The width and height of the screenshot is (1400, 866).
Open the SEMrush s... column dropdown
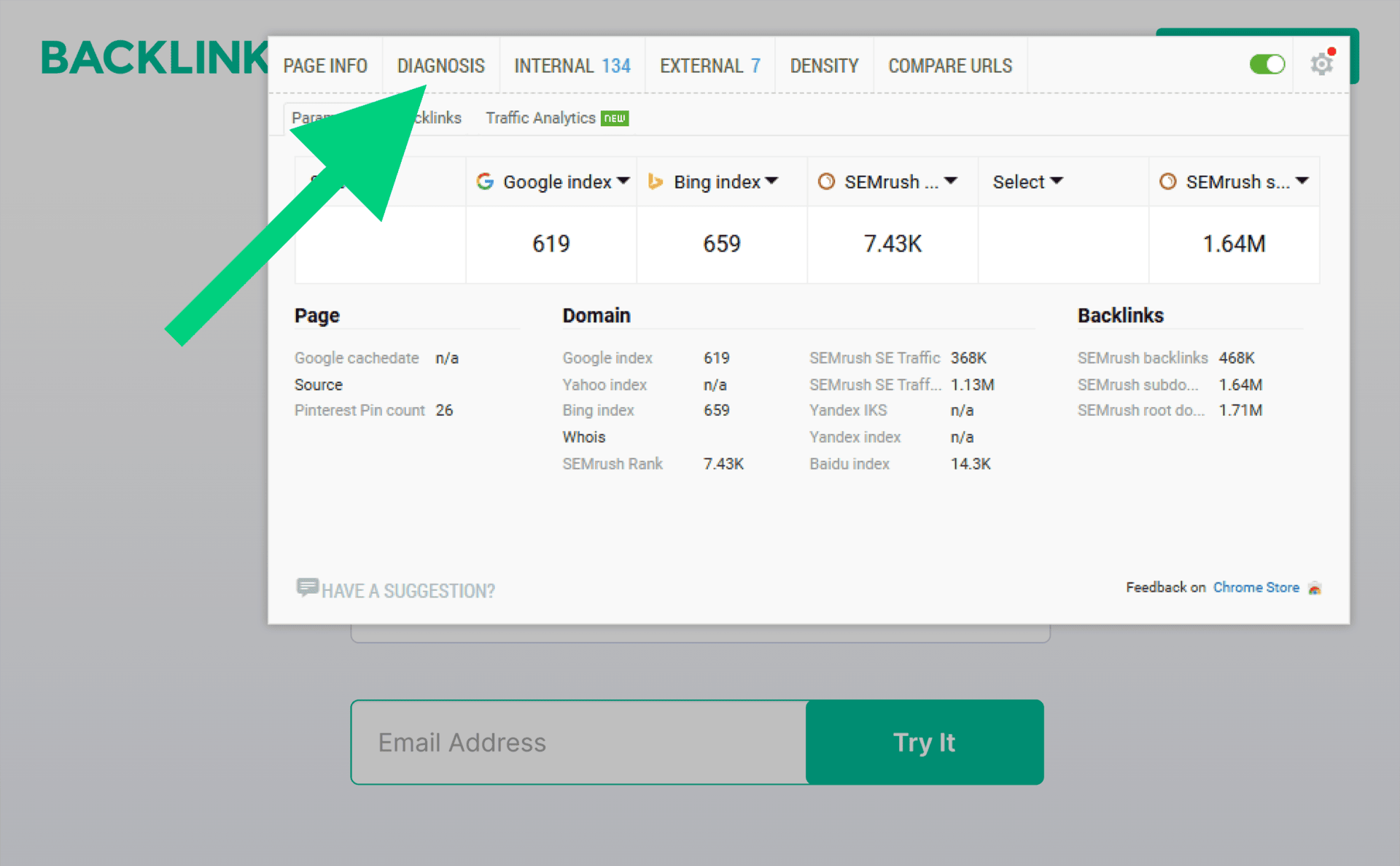pos(1302,181)
